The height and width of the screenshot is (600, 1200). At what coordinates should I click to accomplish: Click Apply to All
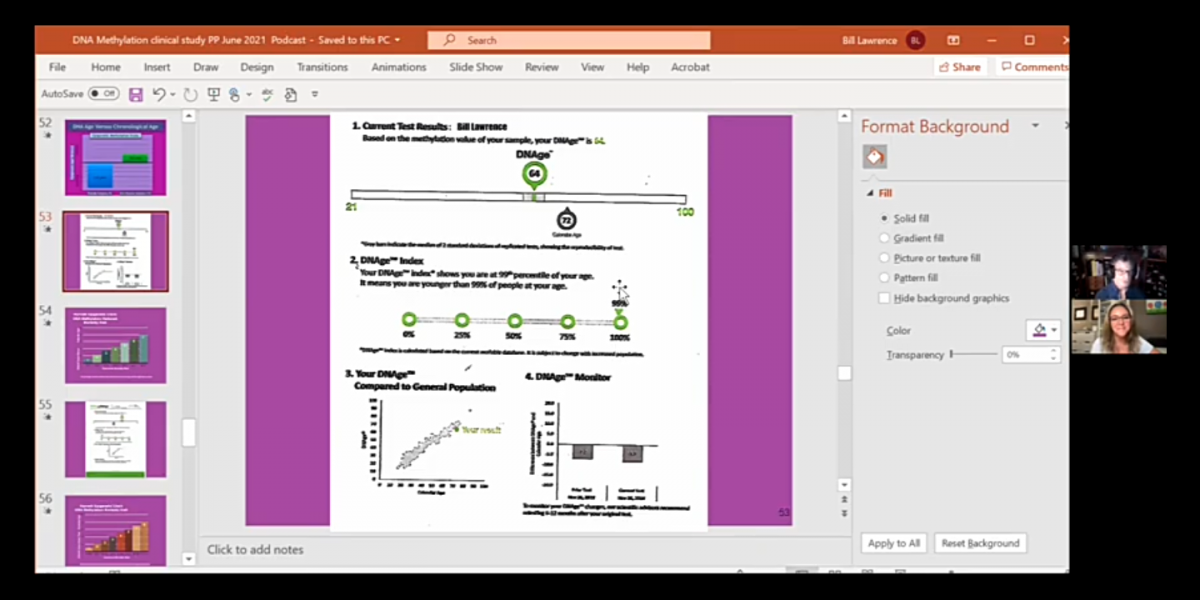[x=894, y=543]
